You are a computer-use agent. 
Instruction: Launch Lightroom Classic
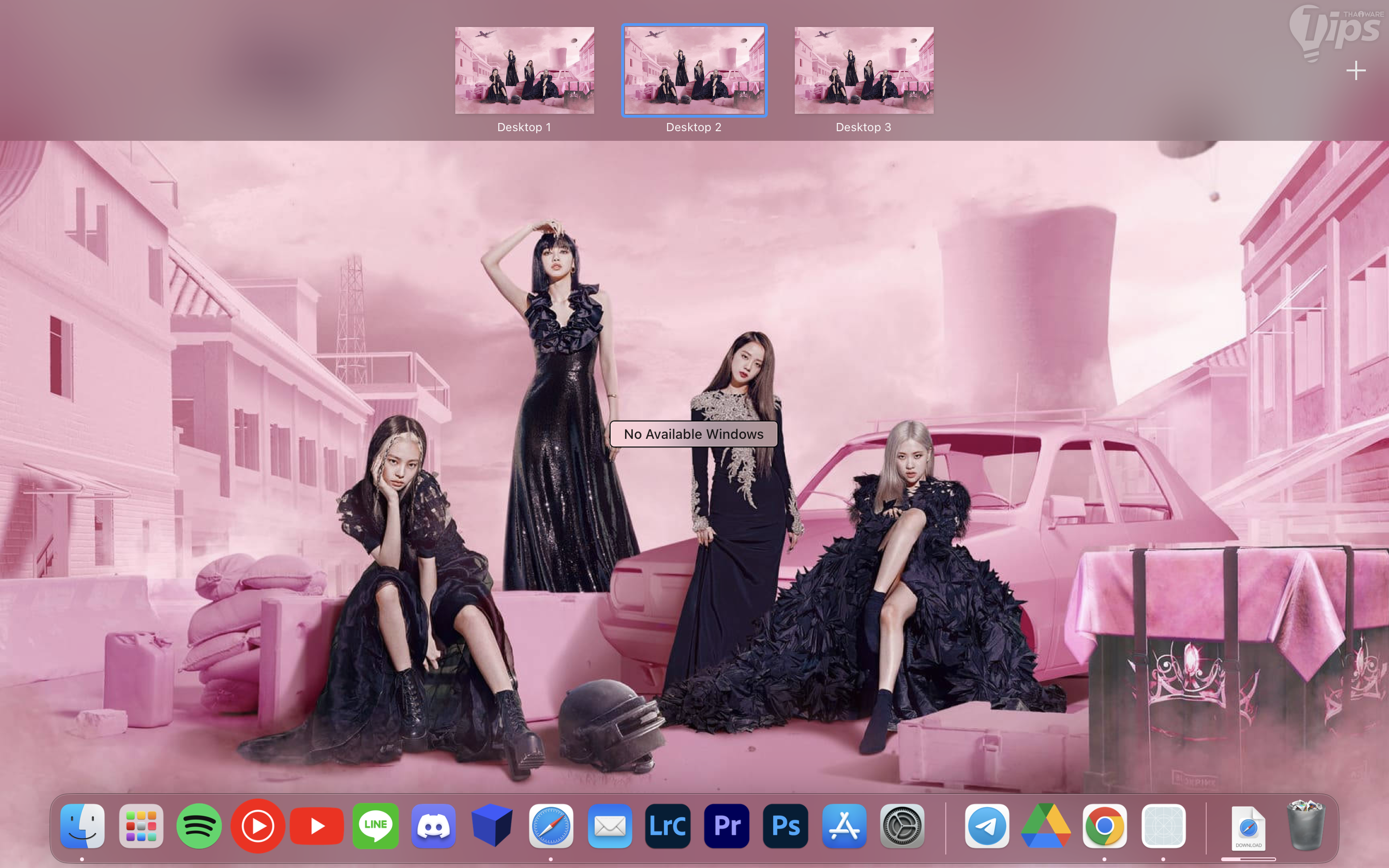click(x=668, y=826)
